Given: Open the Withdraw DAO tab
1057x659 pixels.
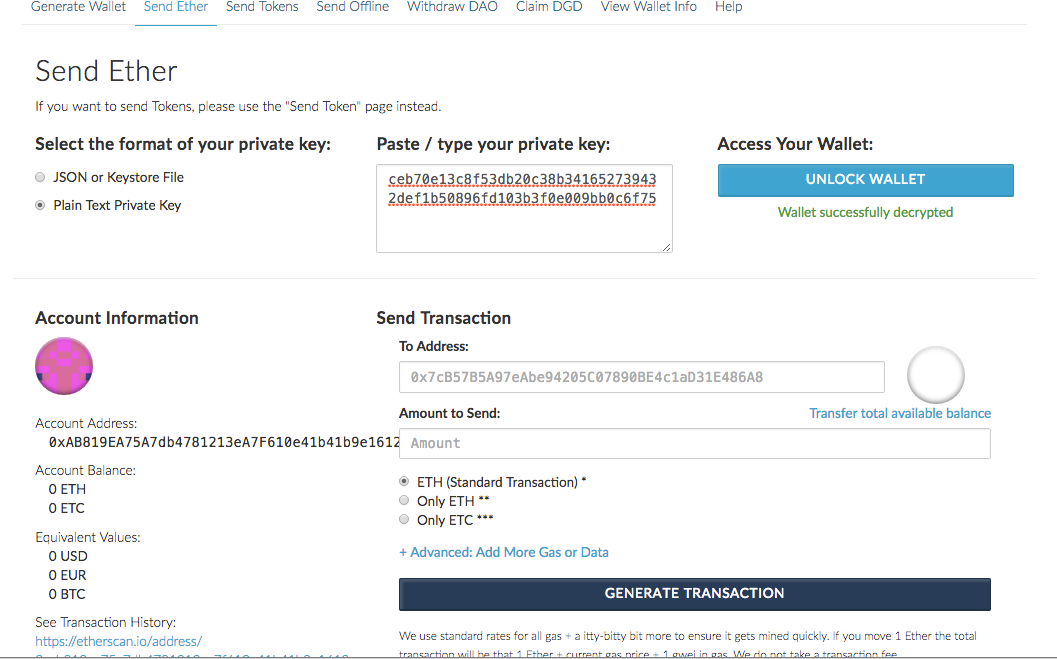Looking at the screenshot, I should (x=452, y=7).
